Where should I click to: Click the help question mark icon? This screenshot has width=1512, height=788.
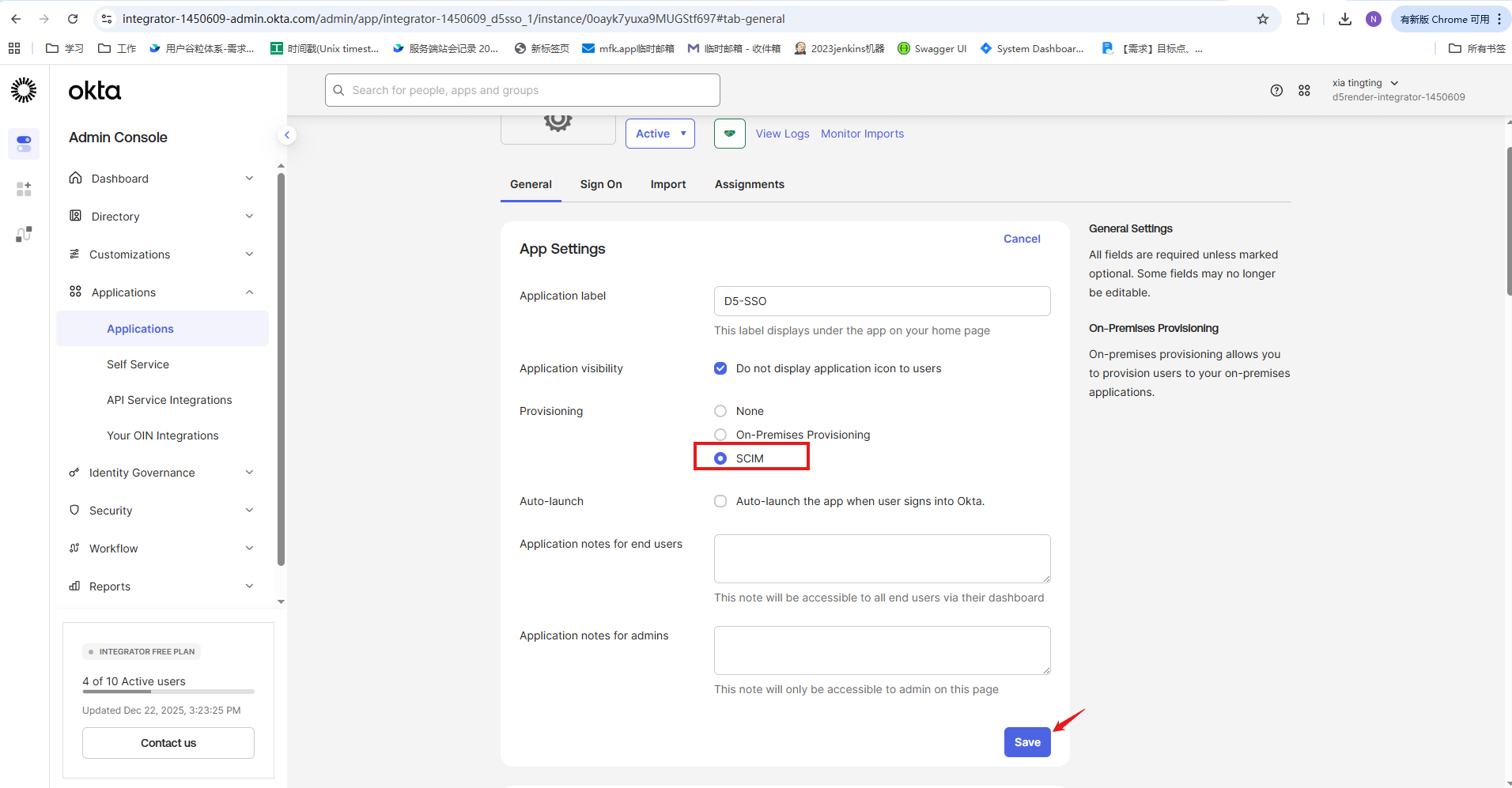1276,91
